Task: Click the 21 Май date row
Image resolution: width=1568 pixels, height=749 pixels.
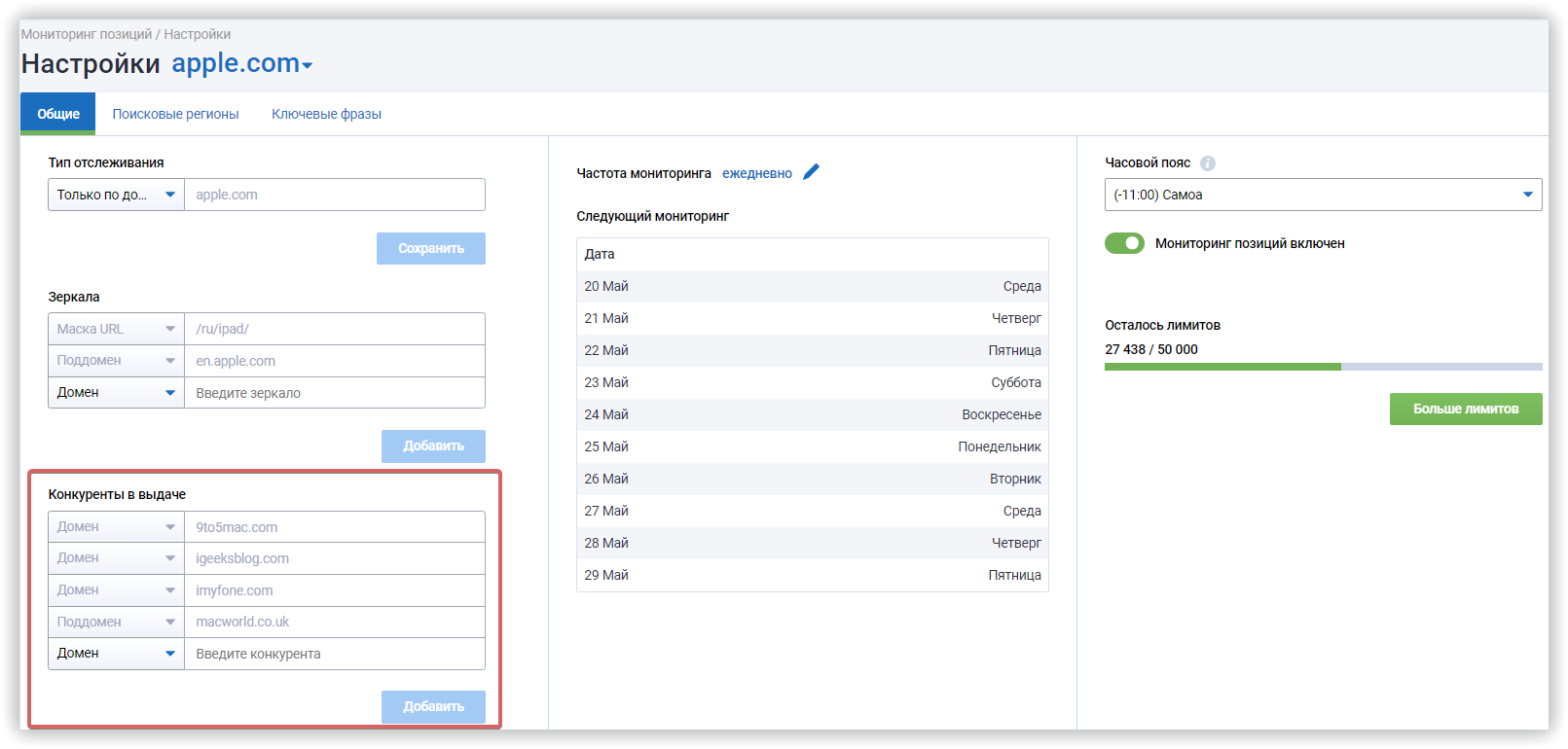Action: (813, 318)
